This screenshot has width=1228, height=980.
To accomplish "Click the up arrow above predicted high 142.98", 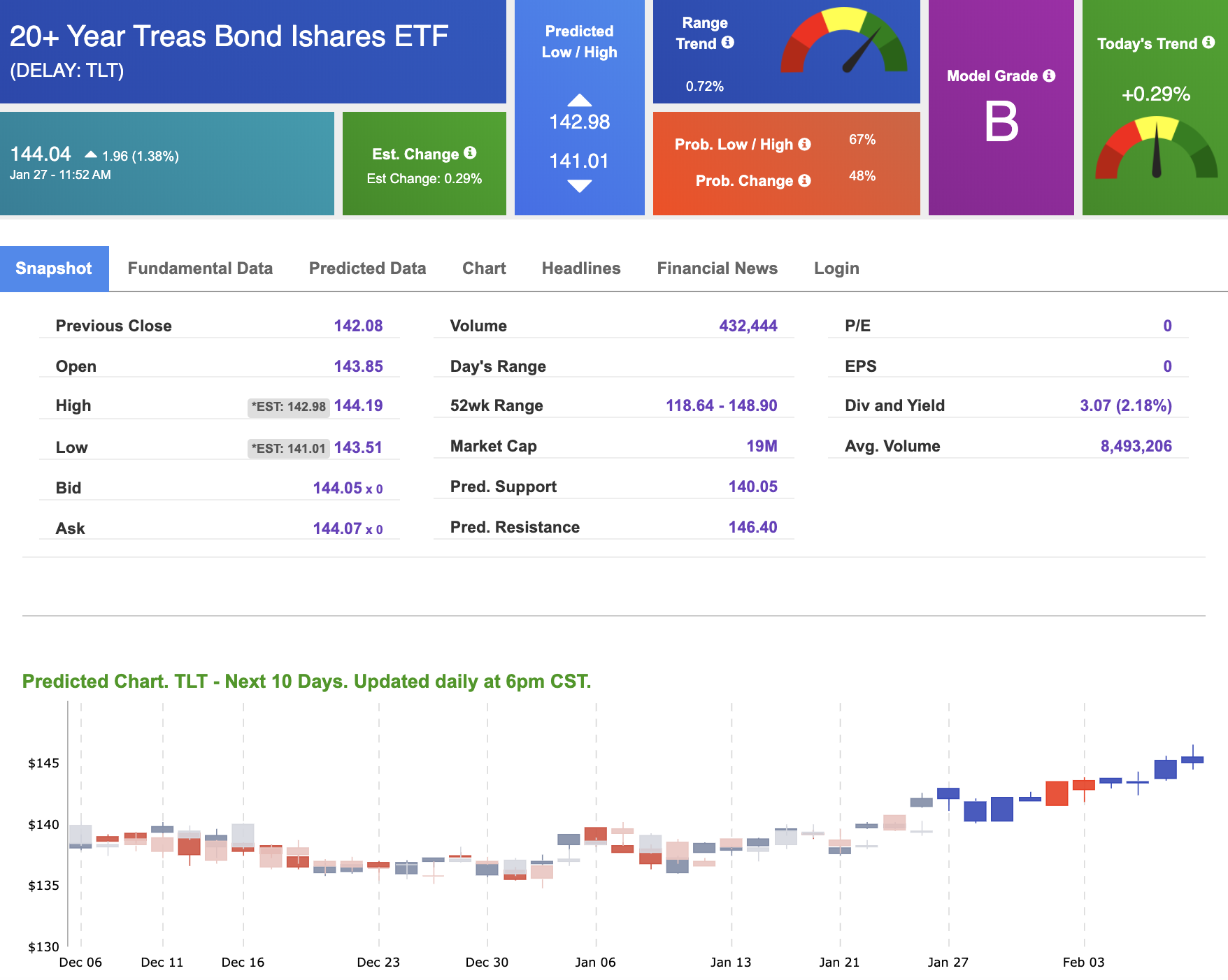I will [579, 100].
